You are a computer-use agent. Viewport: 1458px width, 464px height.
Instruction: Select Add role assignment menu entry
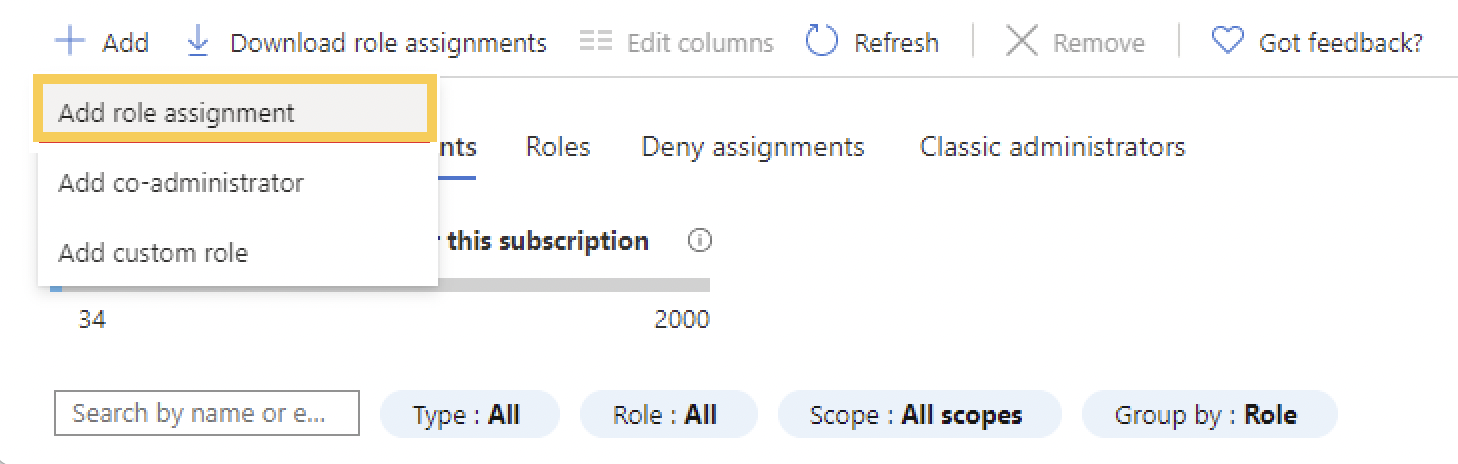click(x=234, y=111)
